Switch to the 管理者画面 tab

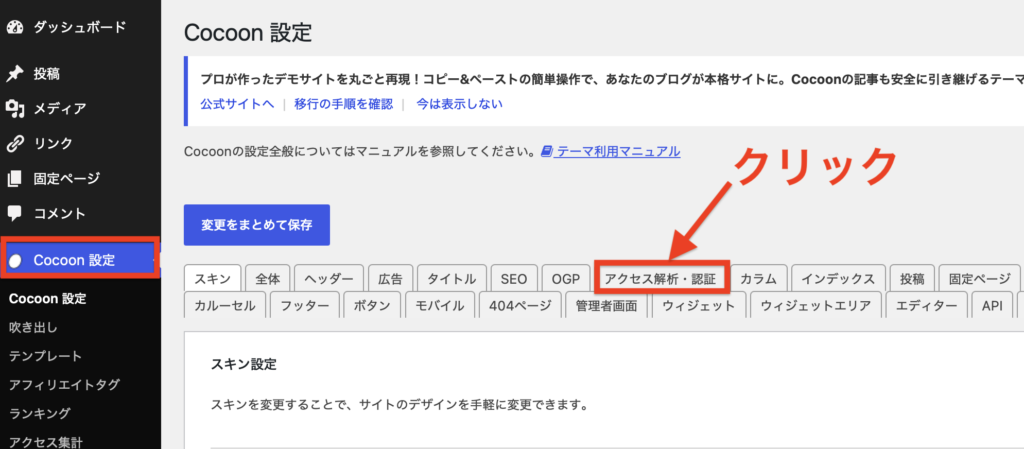tap(606, 305)
